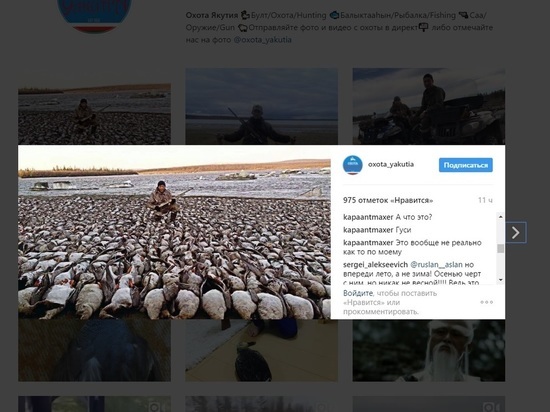Viewport: 550px width, 412px height.
Task: Open video post with camera icon, bottom right
Action: (429, 404)
